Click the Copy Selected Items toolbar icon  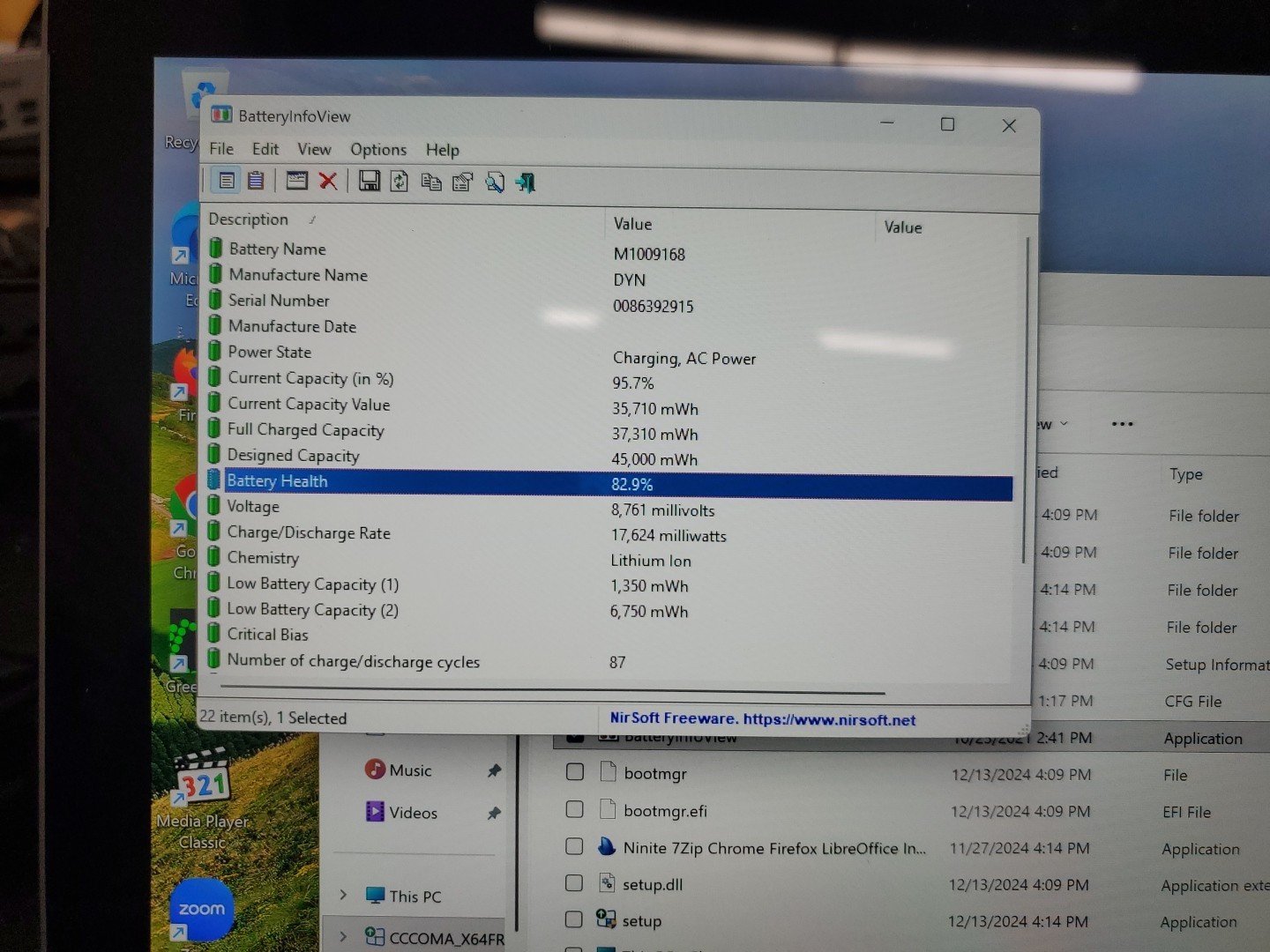[431, 182]
